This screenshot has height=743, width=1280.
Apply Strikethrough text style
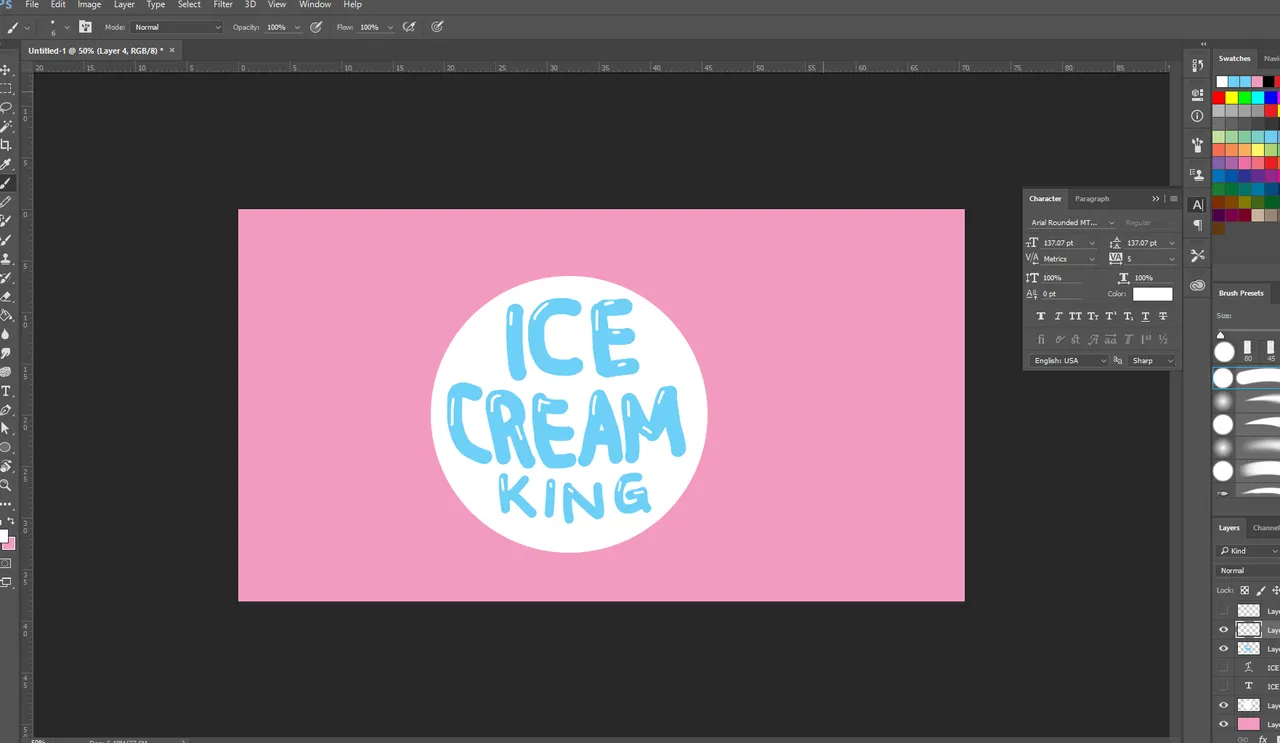pyautogui.click(x=1163, y=316)
